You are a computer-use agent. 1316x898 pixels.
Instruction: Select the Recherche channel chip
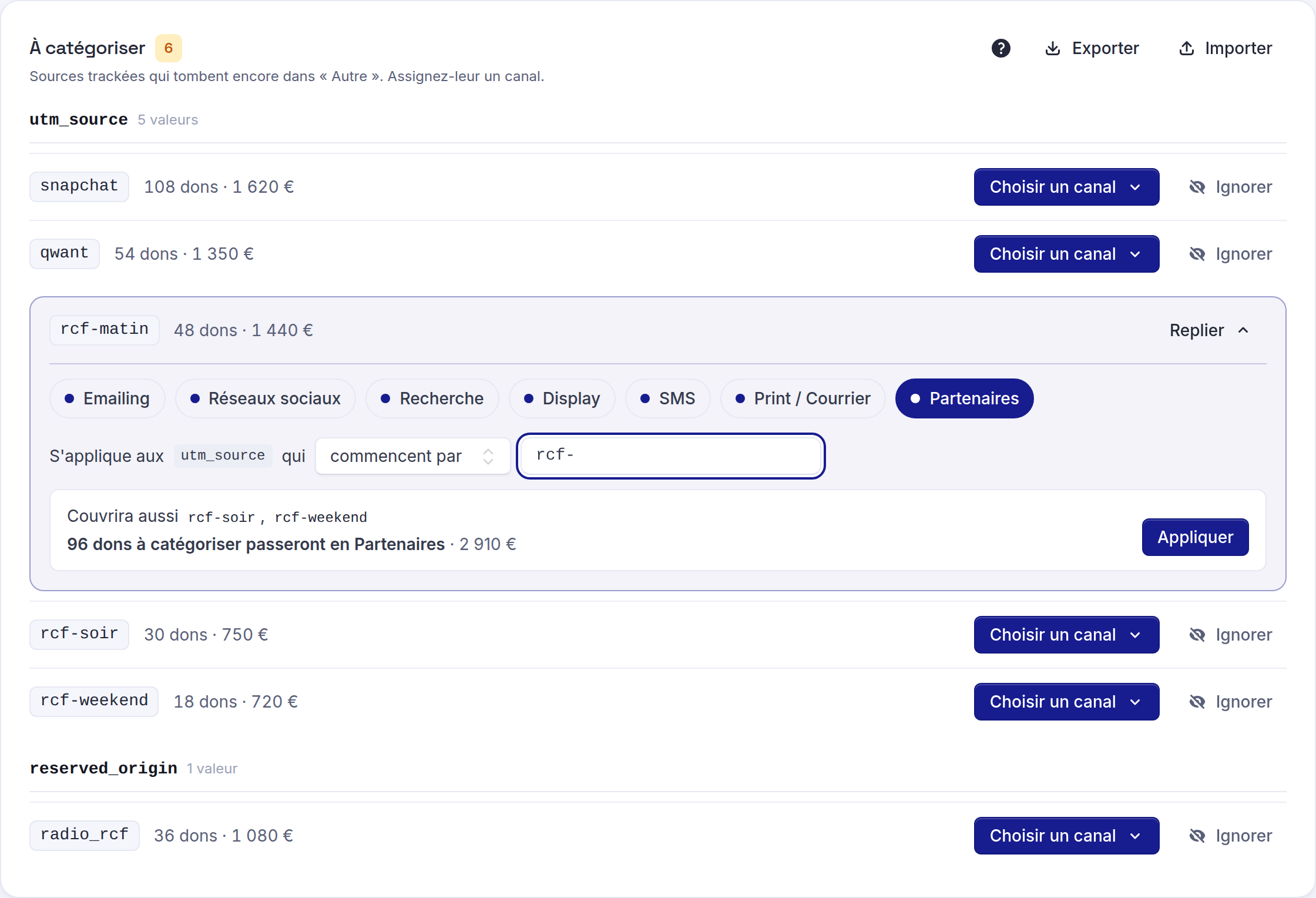click(x=432, y=398)
